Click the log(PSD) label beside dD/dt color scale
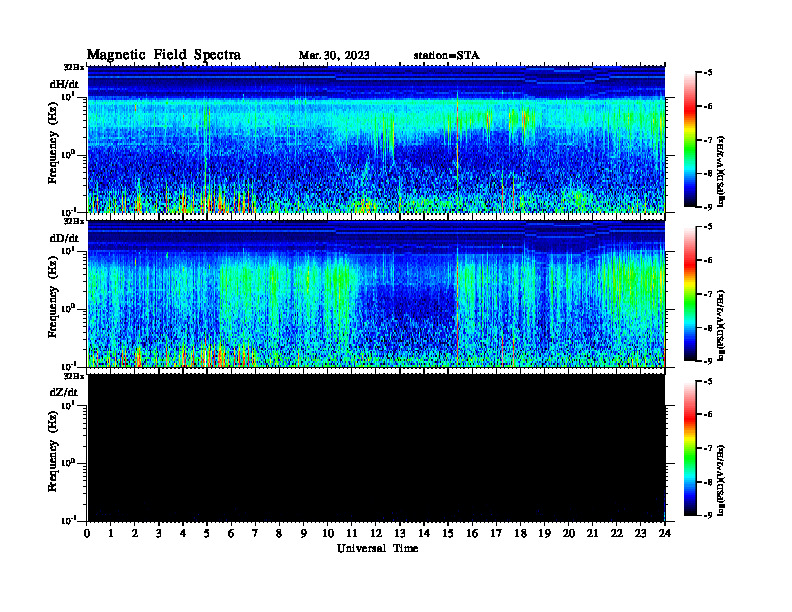 tap(721, 325)
